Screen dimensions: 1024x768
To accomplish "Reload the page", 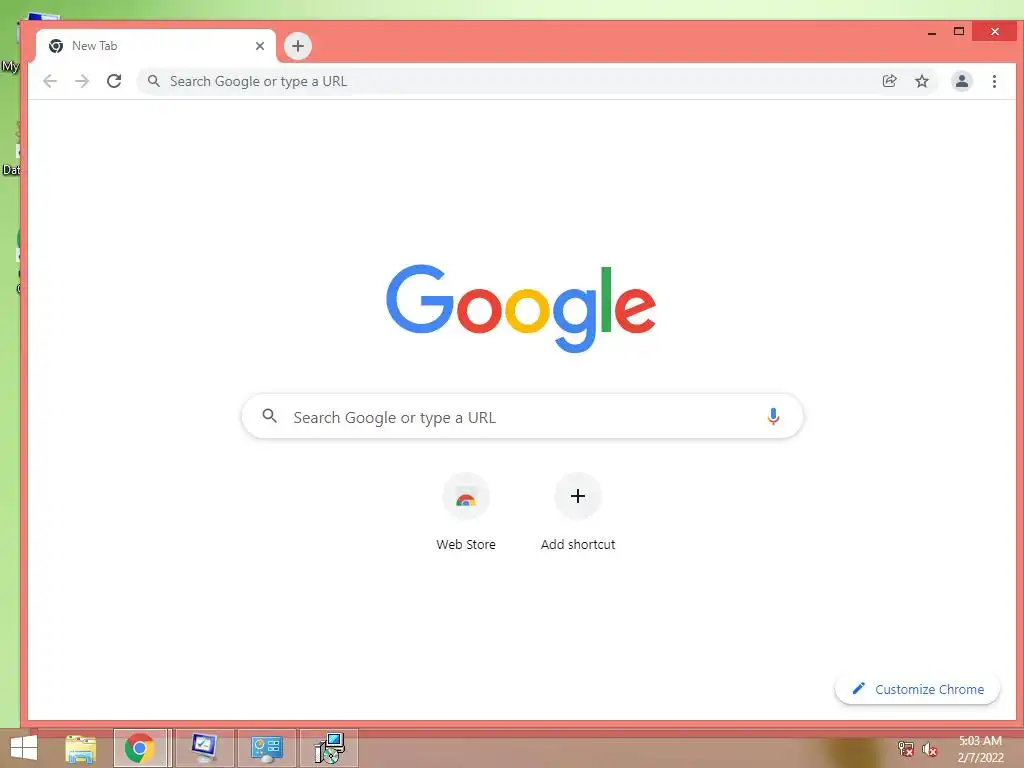I will [x=114, y=81].
